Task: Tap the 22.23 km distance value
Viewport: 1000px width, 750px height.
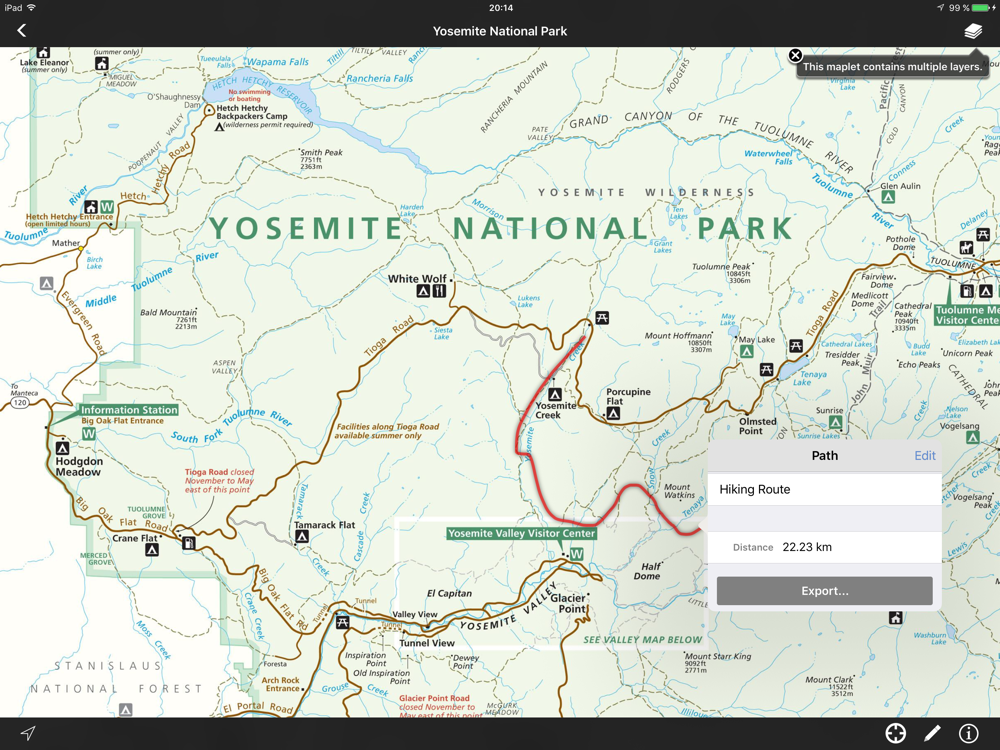Action: pos(807,547)
